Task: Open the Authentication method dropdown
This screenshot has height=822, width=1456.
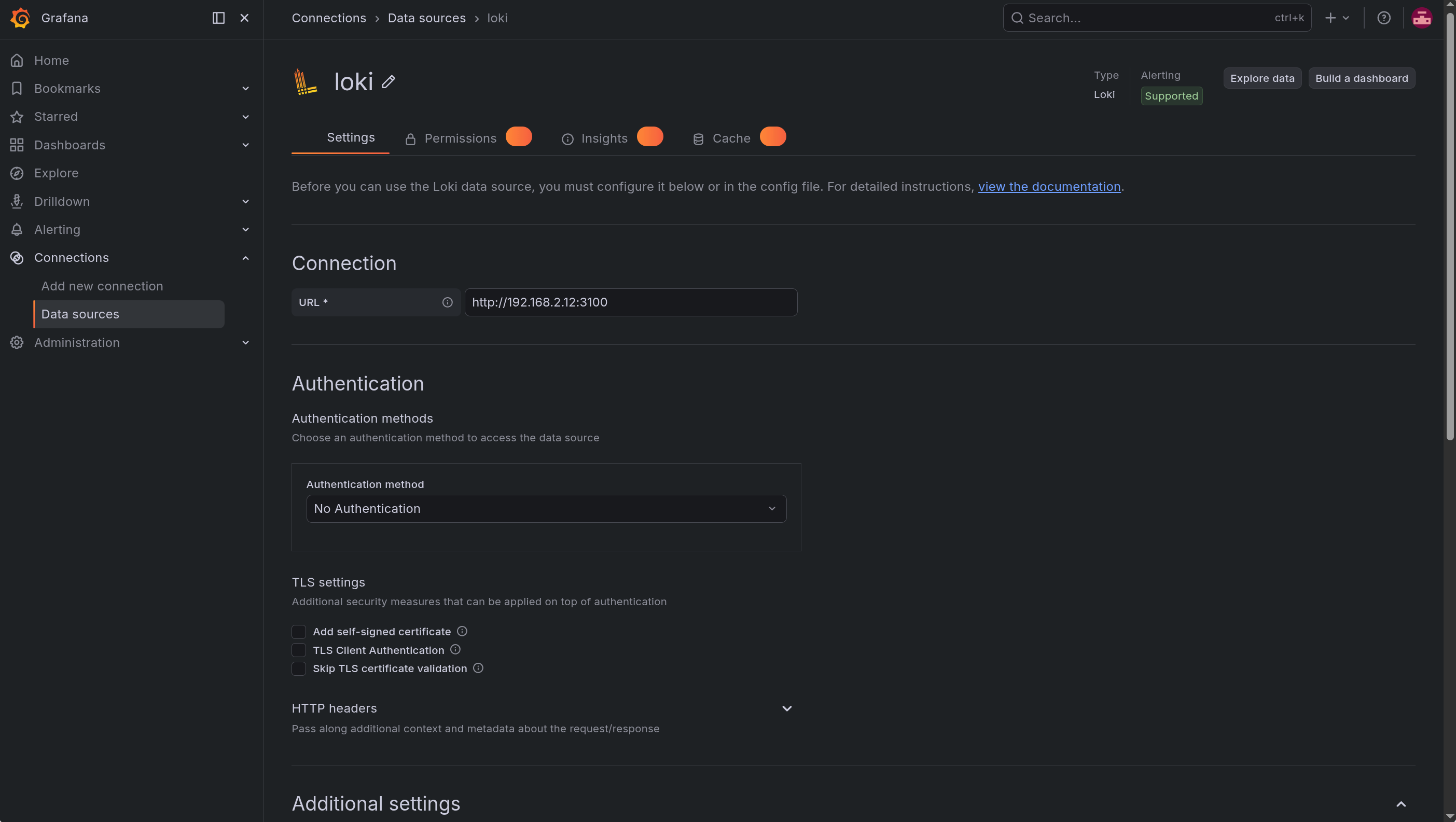Action: pos(546,509)
